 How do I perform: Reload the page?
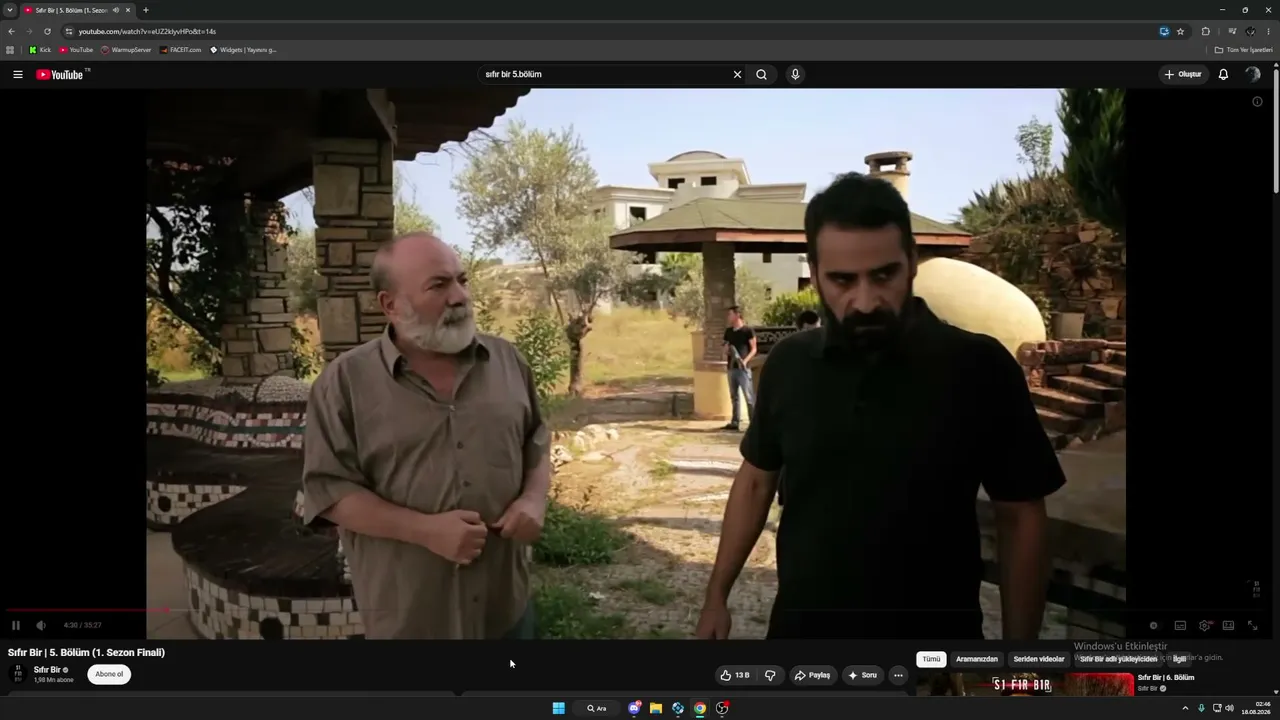point(47,31)
